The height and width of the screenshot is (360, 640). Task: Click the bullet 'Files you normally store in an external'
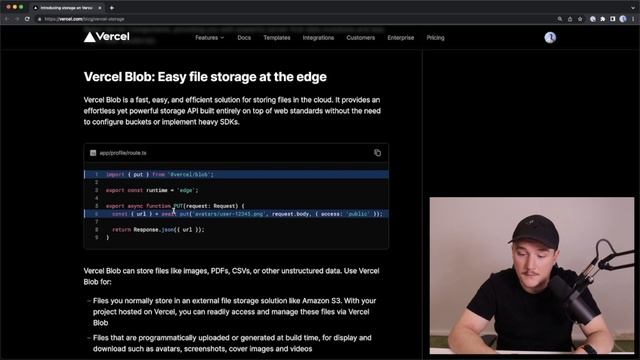234,312
